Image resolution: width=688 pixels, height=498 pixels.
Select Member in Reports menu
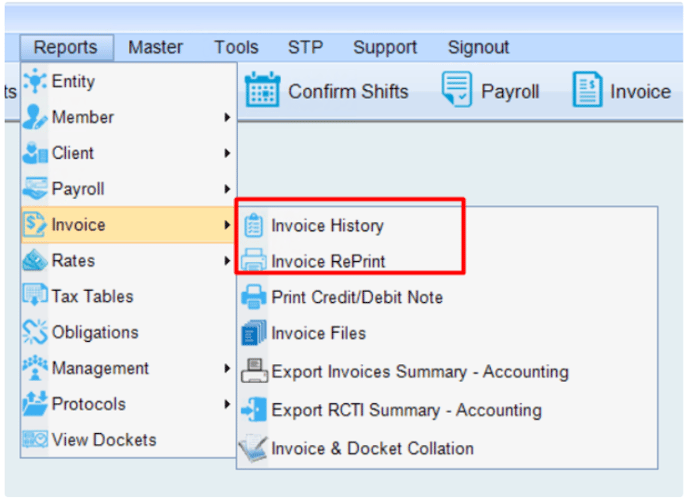pyautogui.click(x=129, y=117)
